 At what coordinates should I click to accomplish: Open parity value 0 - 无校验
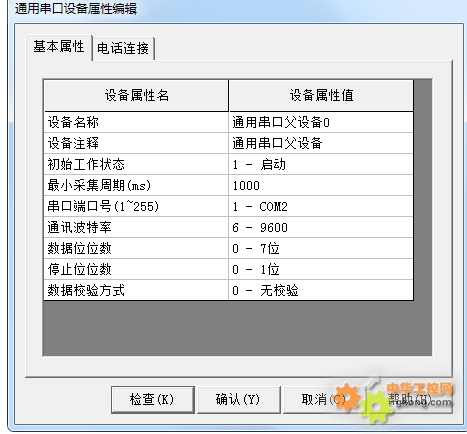tap(321, 290)
